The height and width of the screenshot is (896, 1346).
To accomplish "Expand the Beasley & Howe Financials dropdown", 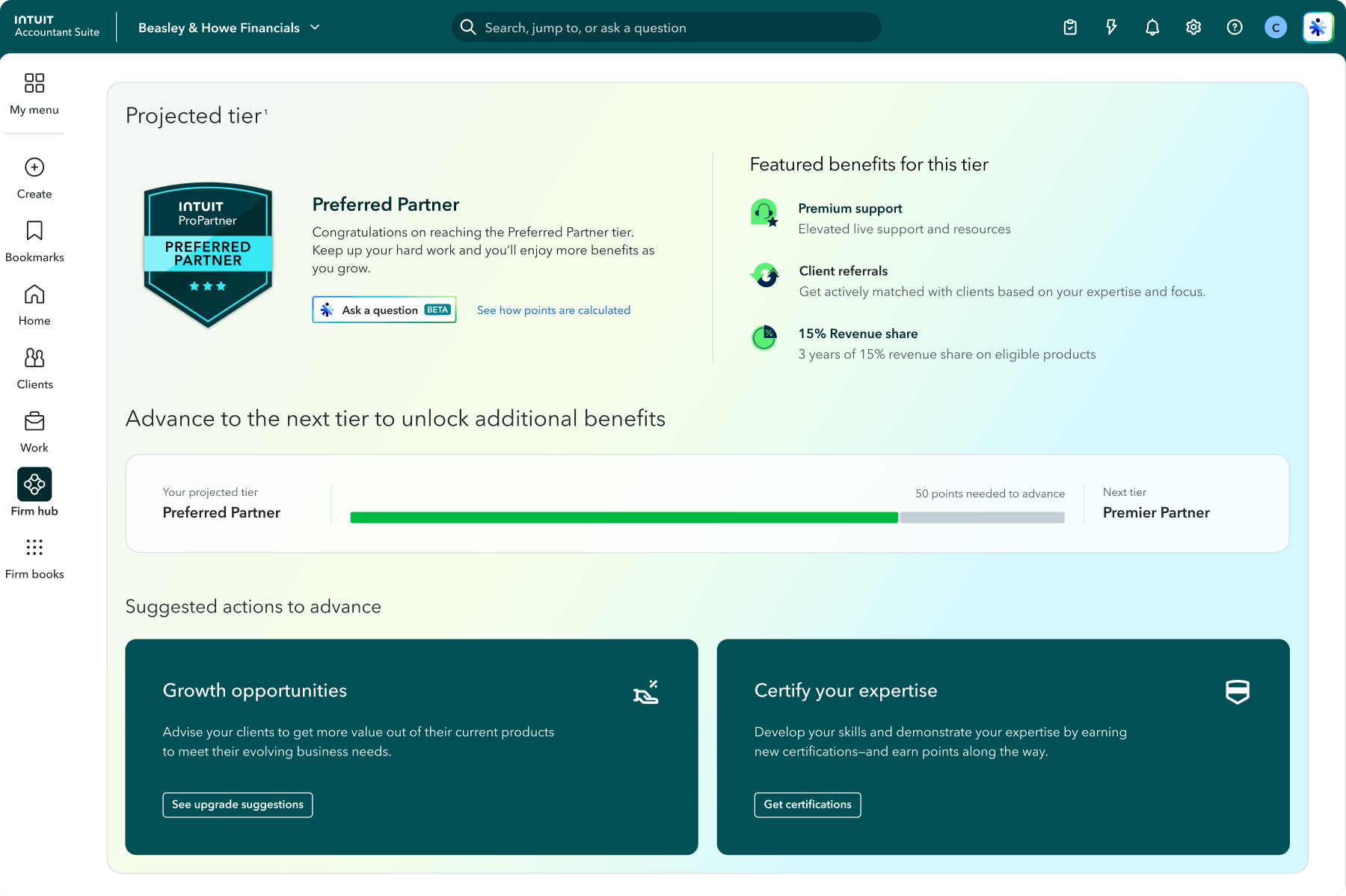I will click(229, 28).
